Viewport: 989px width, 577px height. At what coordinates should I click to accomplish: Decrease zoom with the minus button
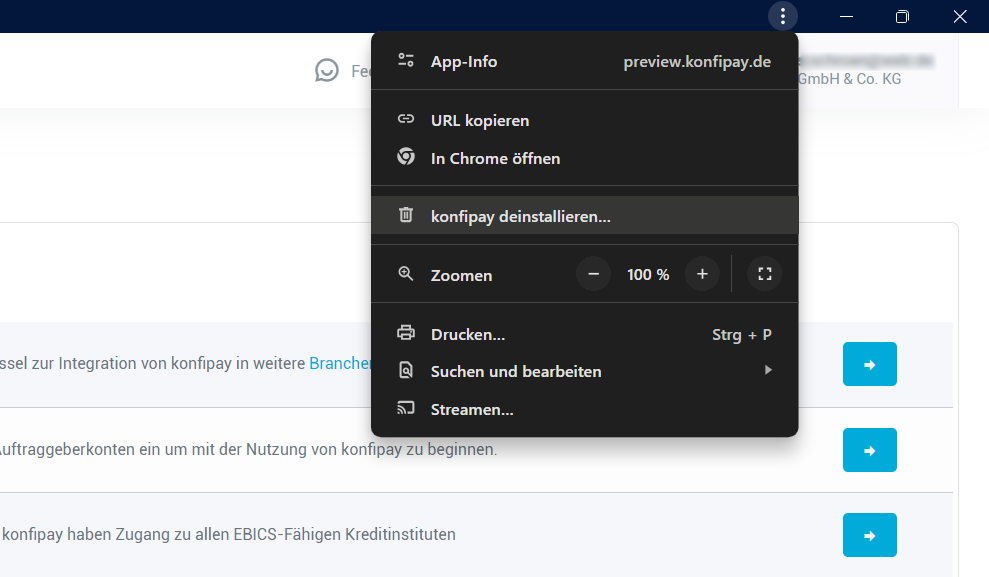(594, 274)
